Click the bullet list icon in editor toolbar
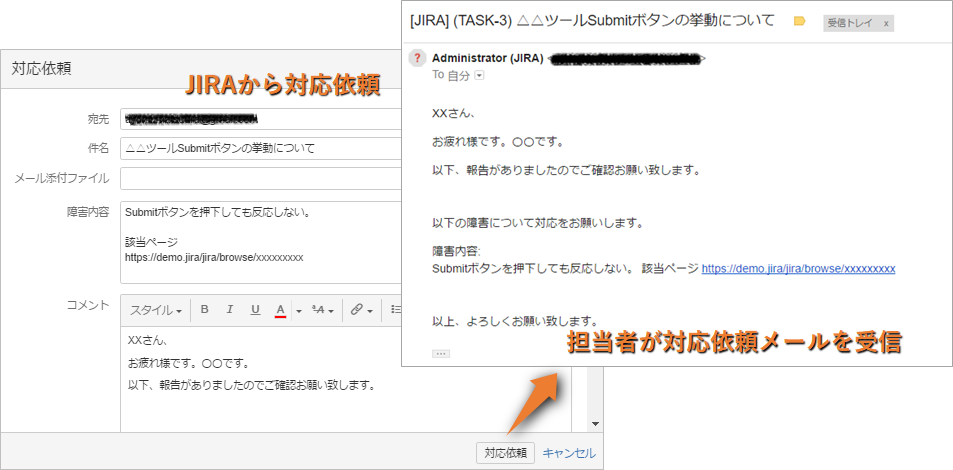 point(396,309)
